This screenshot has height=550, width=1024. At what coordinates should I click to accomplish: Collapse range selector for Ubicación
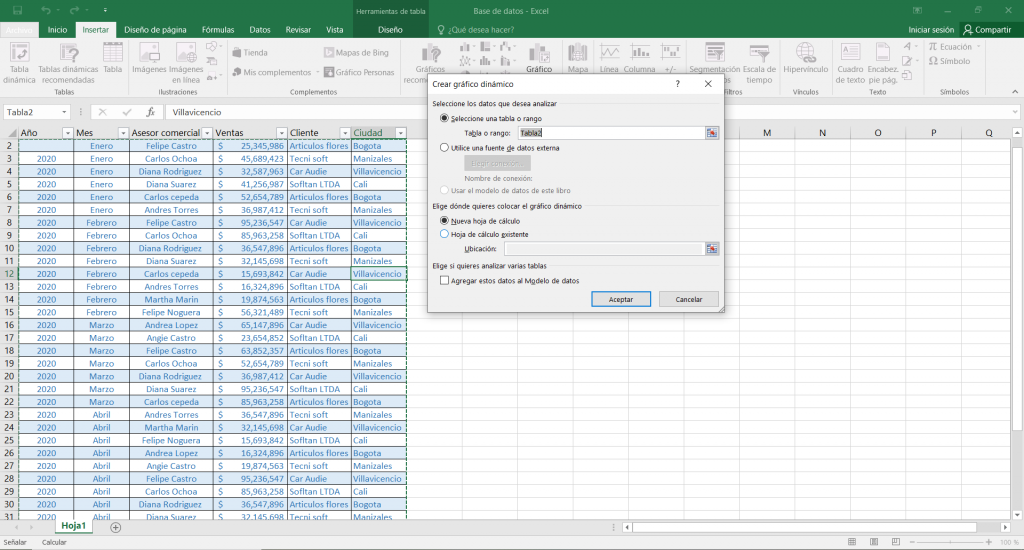[711, 249]
